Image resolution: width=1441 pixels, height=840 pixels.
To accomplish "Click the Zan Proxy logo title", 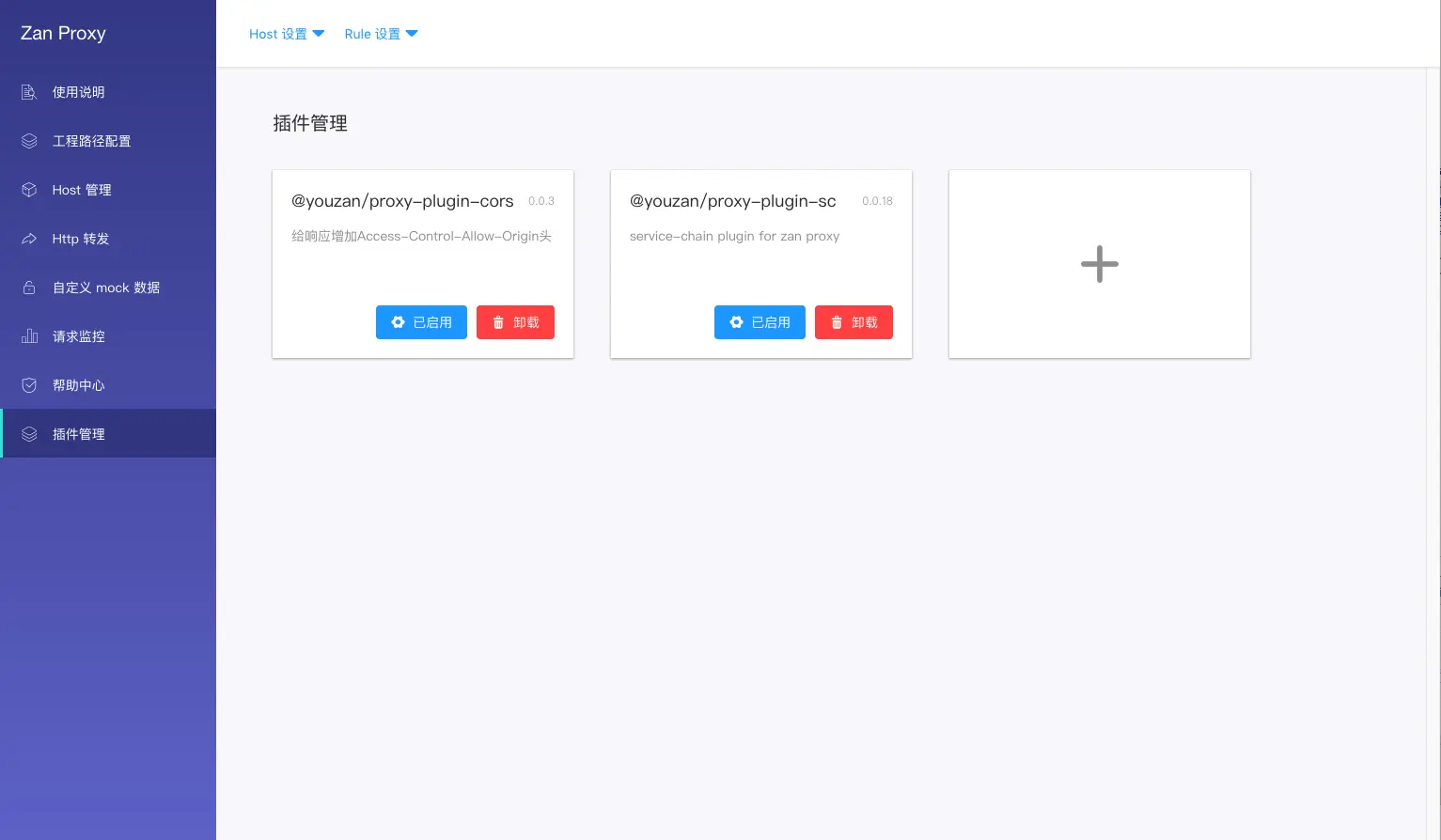I will 62,33.
